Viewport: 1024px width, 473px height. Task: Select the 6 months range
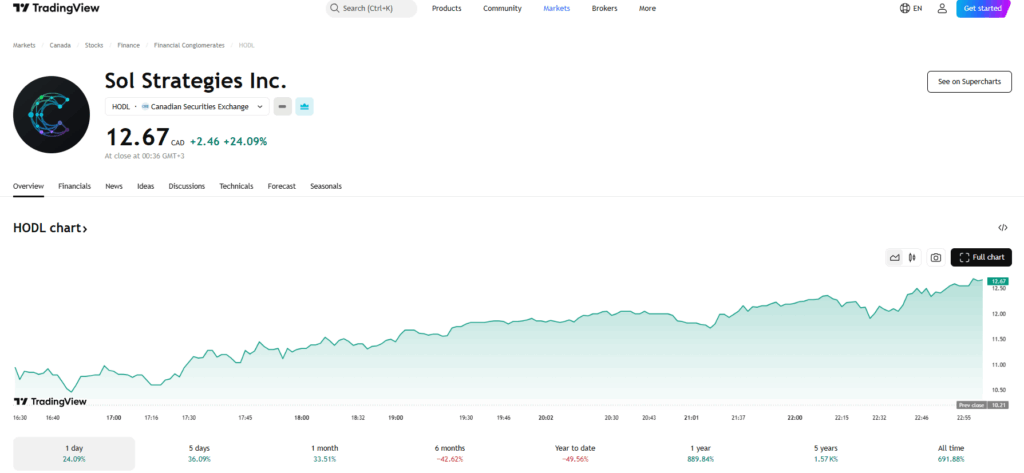click(450, 453)
